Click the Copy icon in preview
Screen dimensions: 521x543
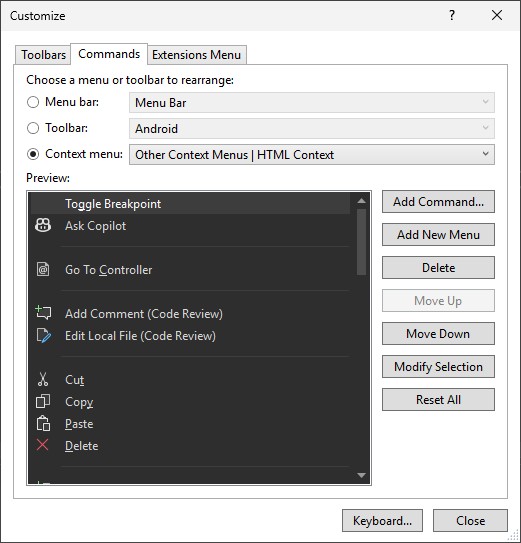[43, 401]
